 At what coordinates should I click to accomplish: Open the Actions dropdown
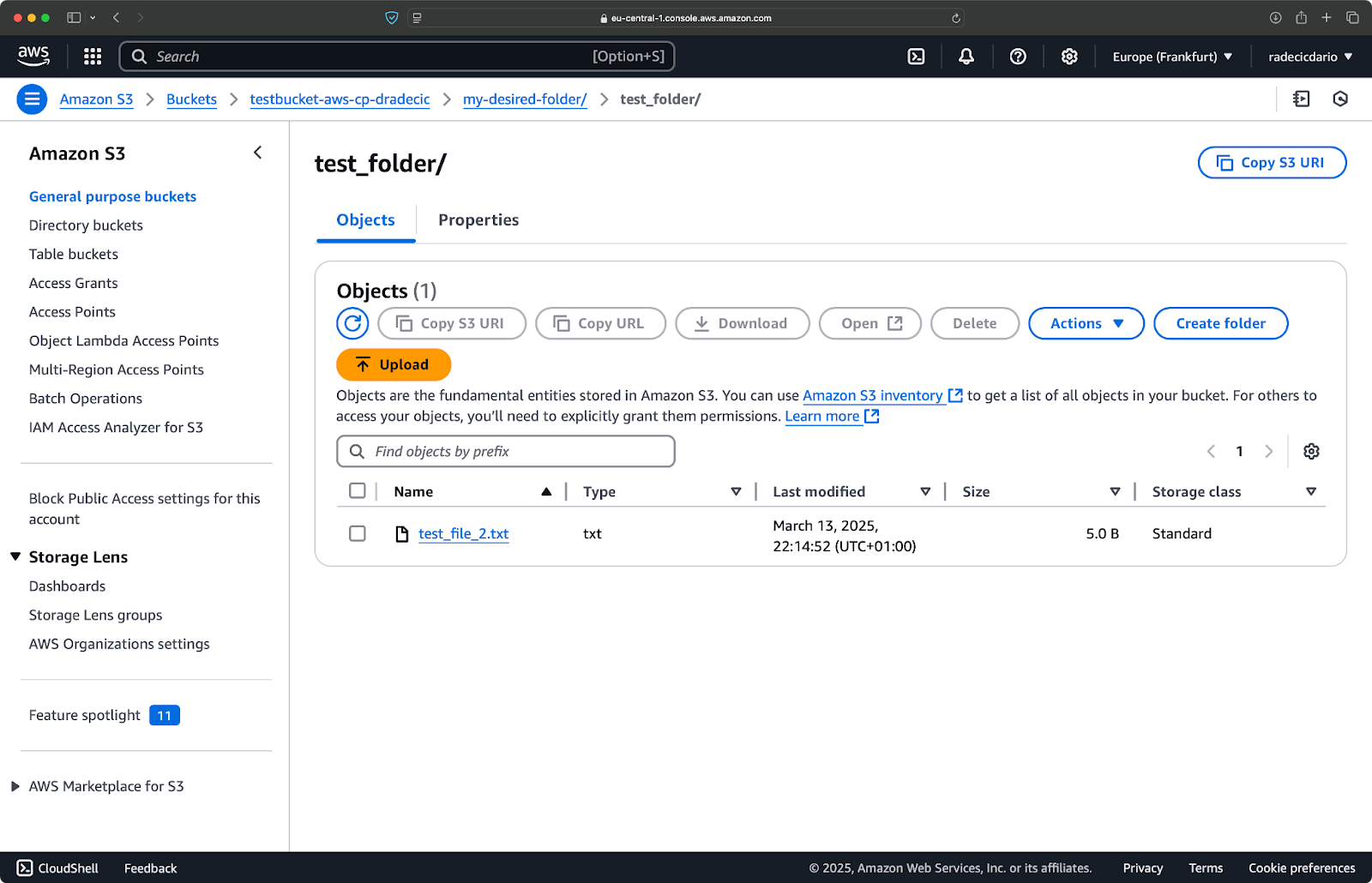pos(1086,323)
